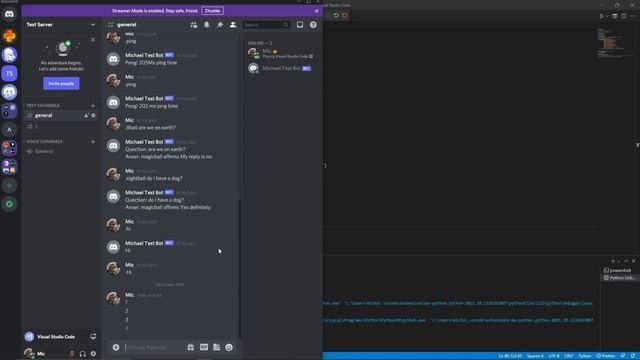This screenshot has width=640, height=360.
Task: Expand the Test Server dropdown menu
Action: (93, 24)
